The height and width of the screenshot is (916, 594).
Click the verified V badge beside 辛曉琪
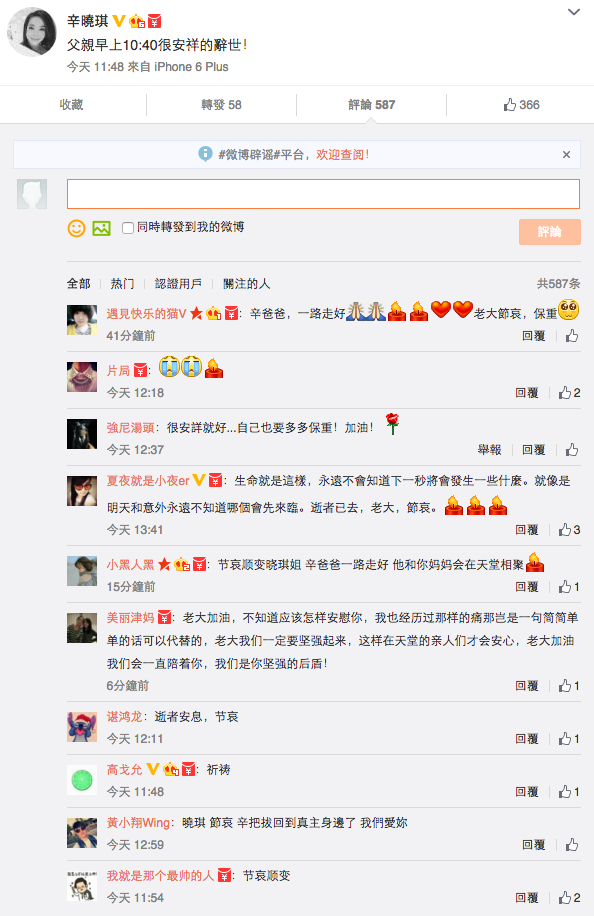point(119,21)
